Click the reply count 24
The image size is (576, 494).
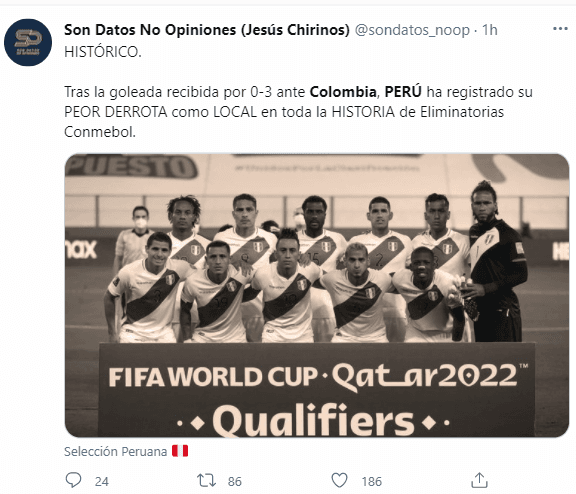click(102, 482)
